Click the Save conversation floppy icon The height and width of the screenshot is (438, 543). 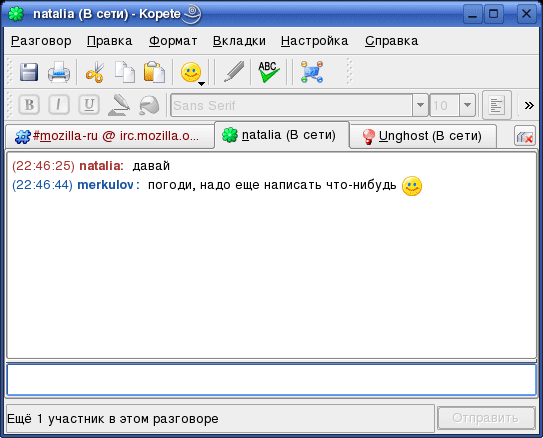pos(29,72)
